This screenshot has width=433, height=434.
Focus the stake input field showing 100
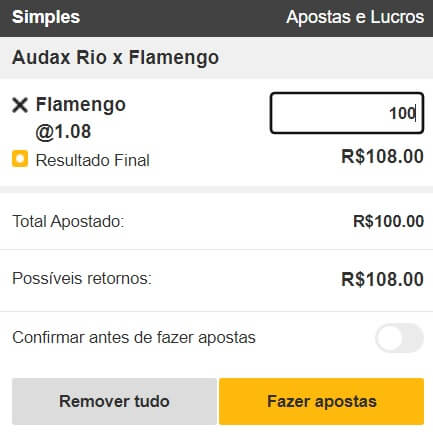click(347, 113)
